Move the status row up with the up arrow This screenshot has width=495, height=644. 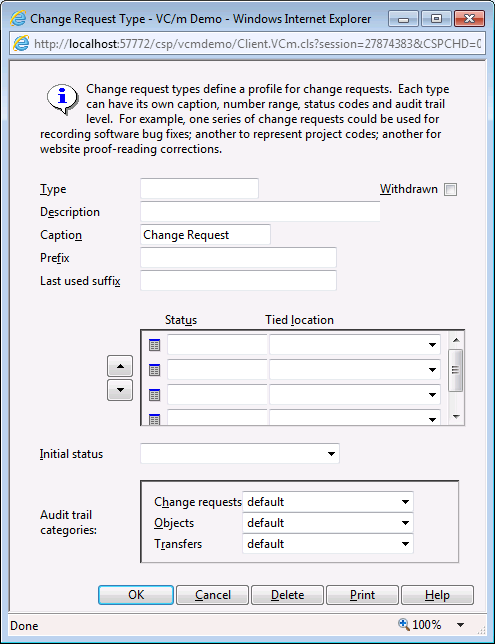(x=120, y=366)
